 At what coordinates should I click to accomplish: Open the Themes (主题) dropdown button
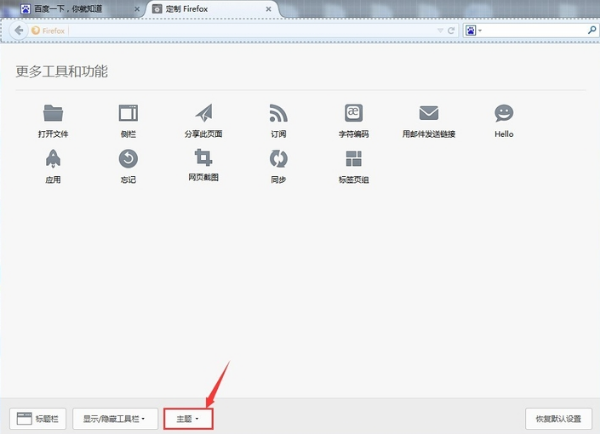click(188, 419)
